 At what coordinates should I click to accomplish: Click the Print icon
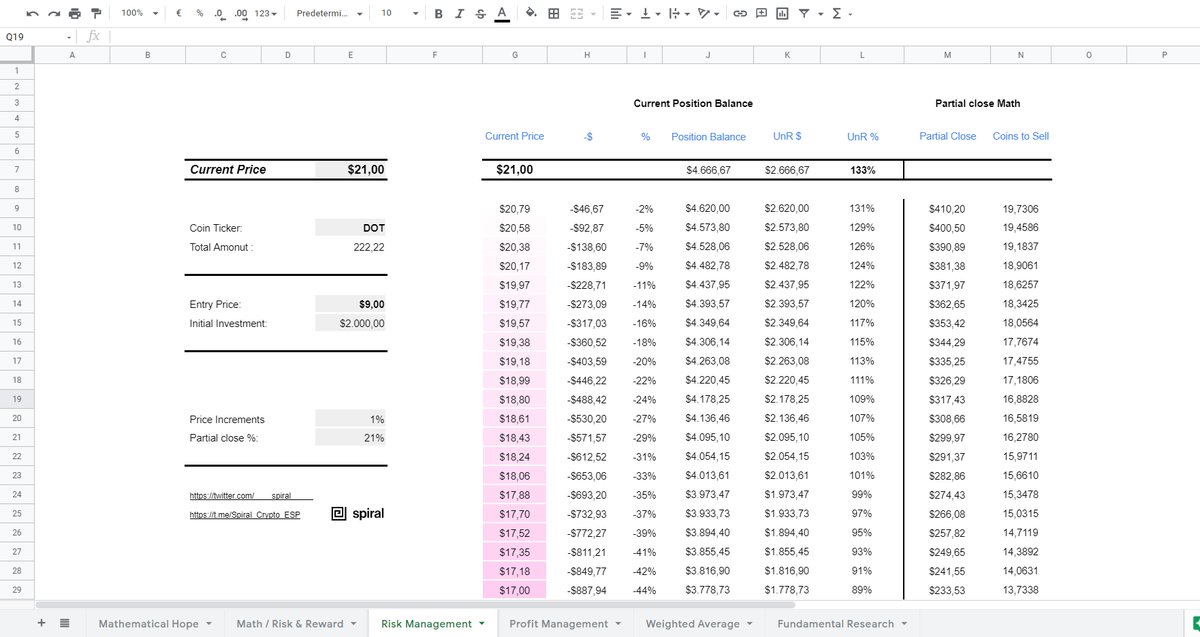[x=75, y=13]
